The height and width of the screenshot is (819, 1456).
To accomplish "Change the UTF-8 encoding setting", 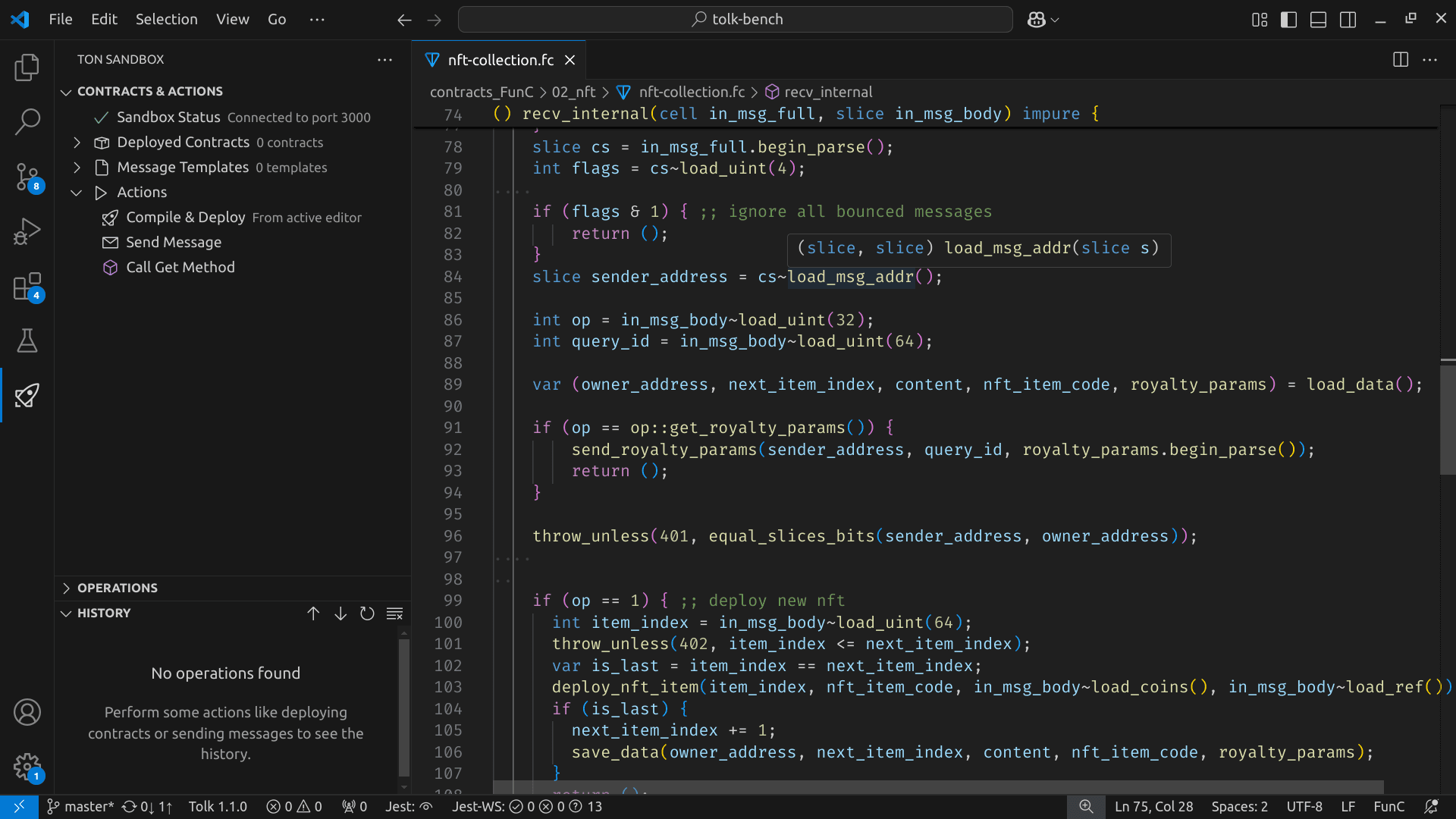I will (x=1304, y=807).
